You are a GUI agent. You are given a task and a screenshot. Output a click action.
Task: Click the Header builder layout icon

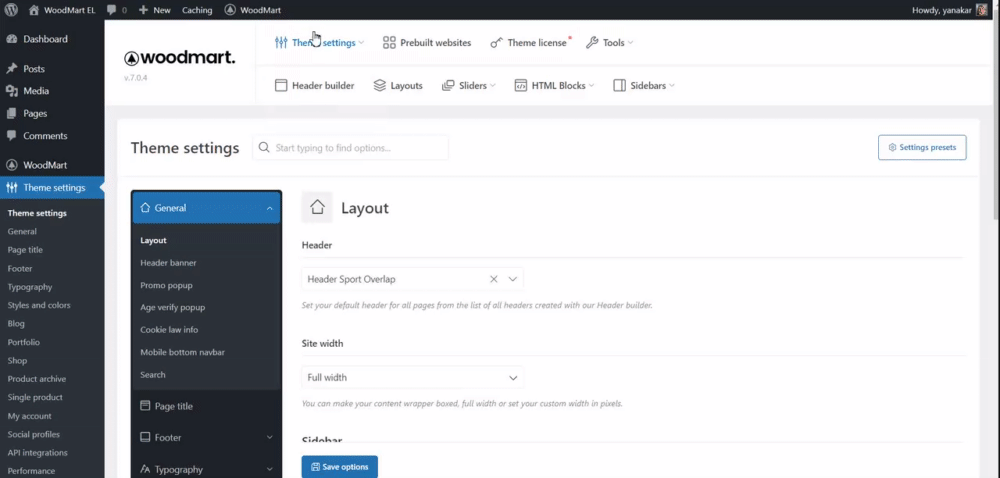281,85
